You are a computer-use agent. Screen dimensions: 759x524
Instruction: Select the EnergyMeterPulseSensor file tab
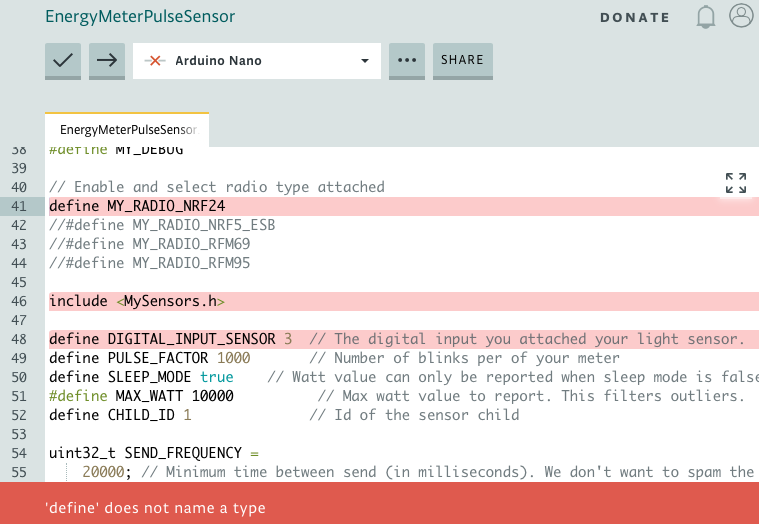[127, 130]
